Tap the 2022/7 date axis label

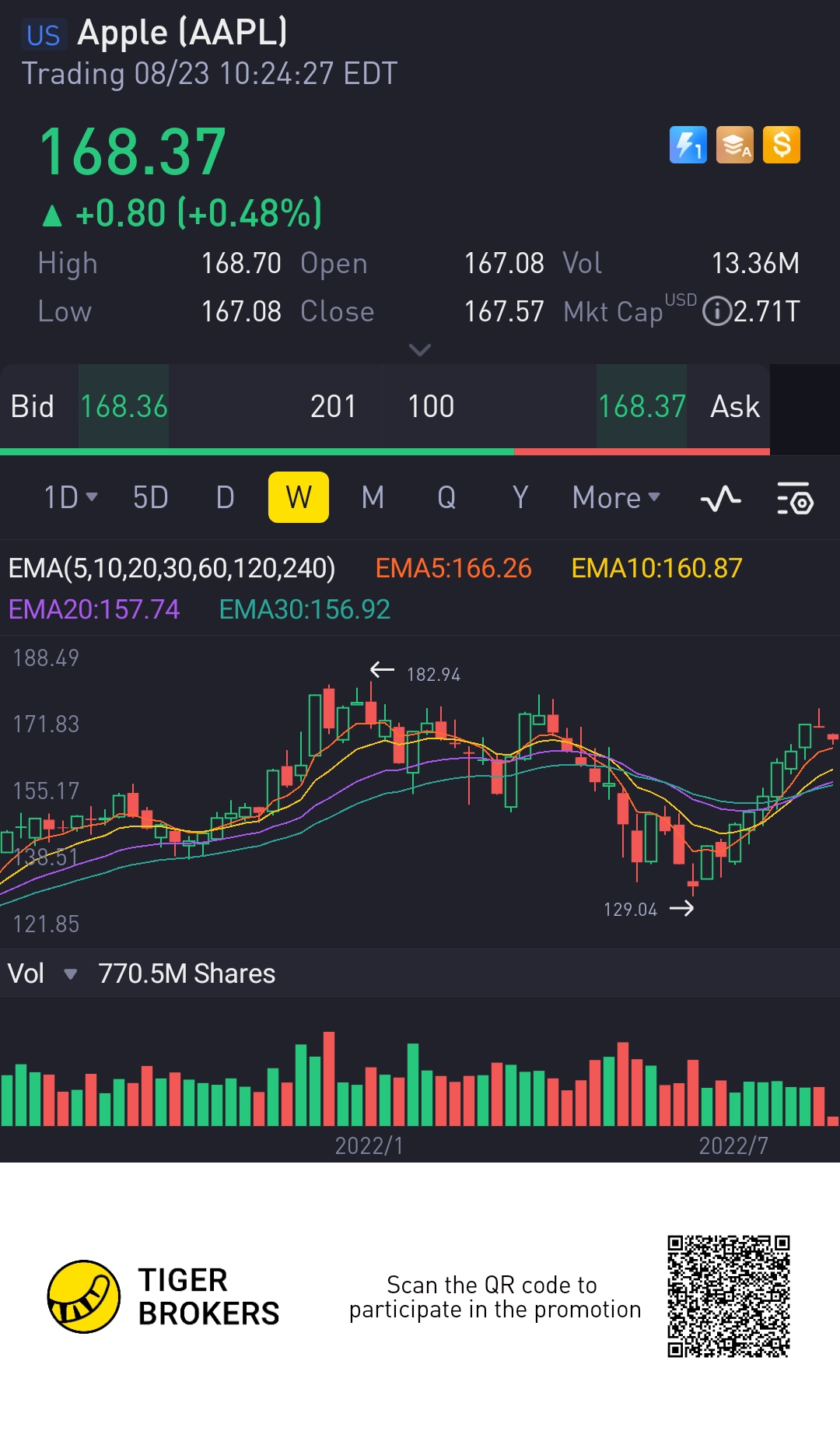tap(733, 1145)
